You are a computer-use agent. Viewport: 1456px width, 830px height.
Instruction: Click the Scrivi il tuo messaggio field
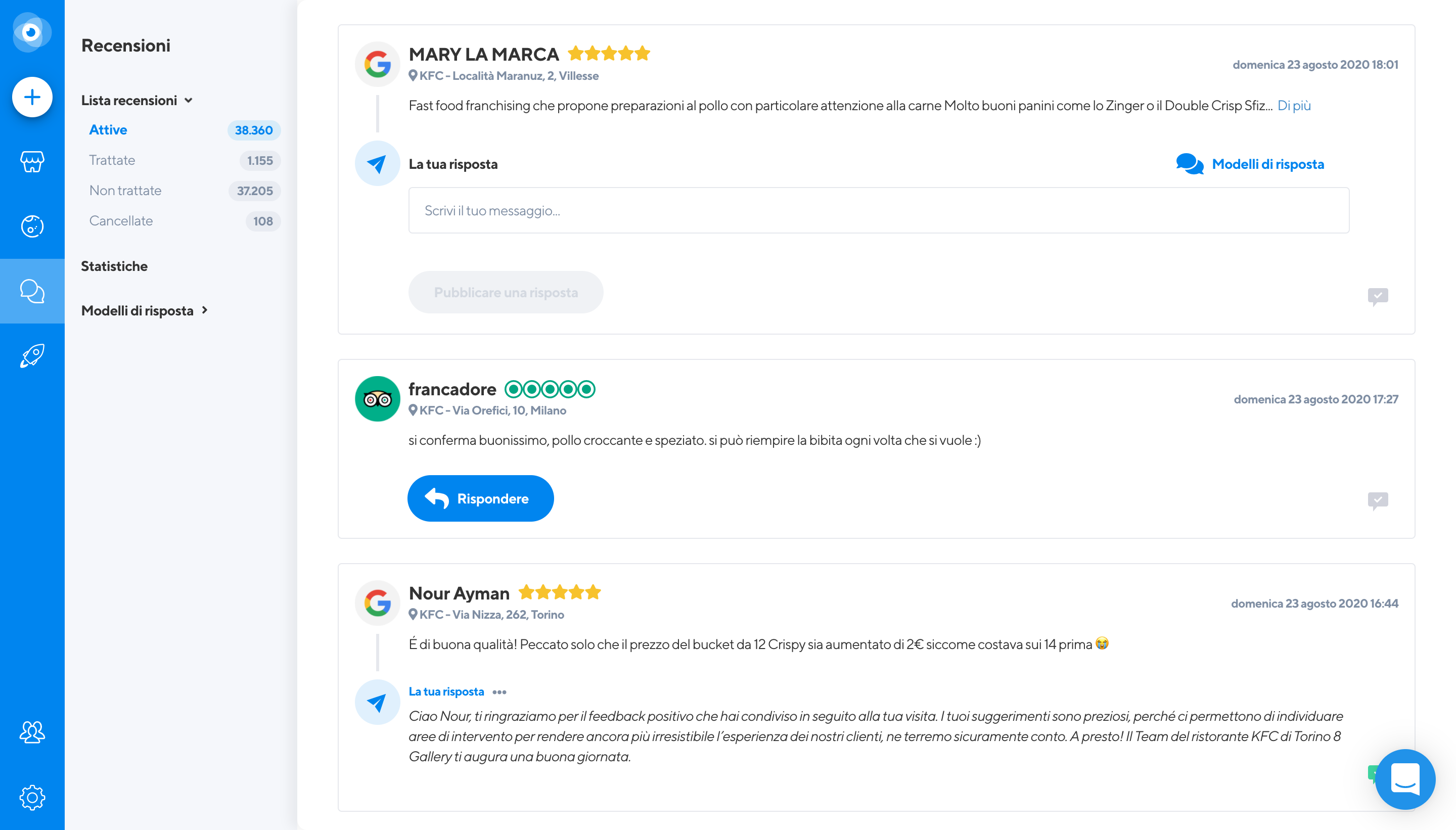879,210
